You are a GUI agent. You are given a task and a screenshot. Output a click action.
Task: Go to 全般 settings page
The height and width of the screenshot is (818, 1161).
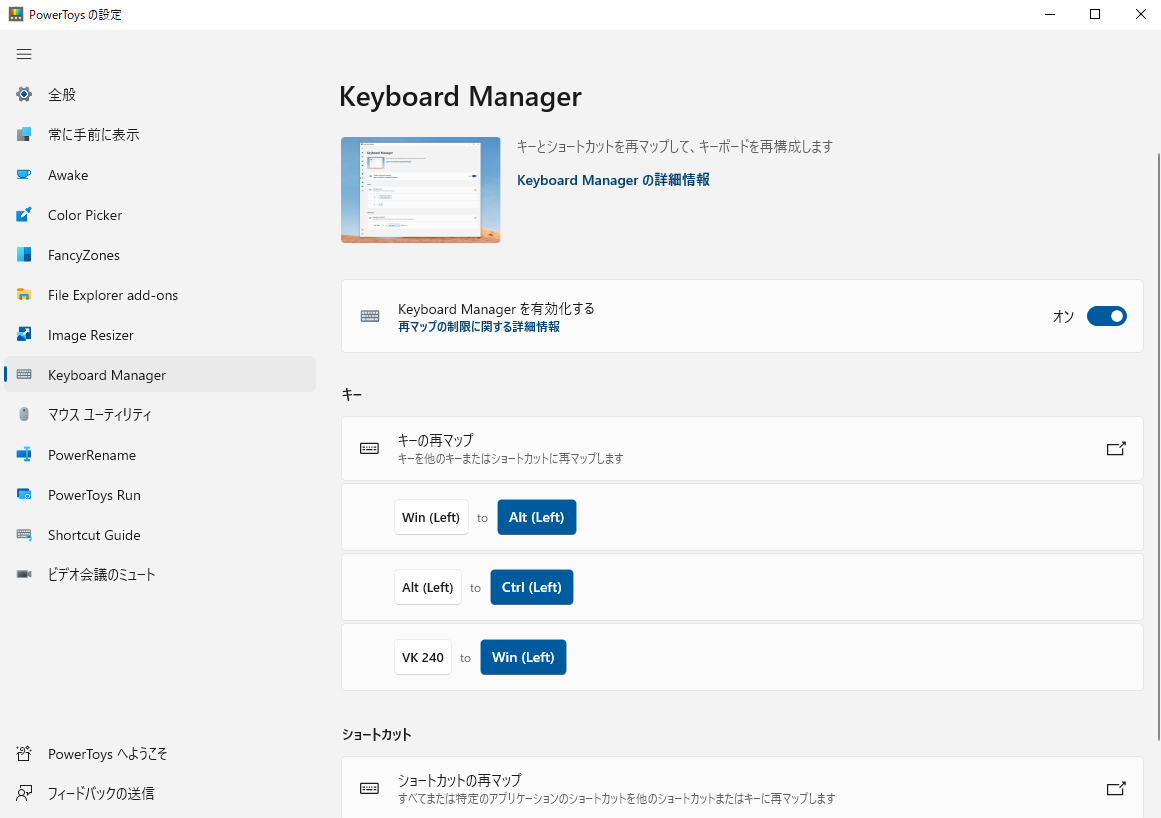coord(160,94)
